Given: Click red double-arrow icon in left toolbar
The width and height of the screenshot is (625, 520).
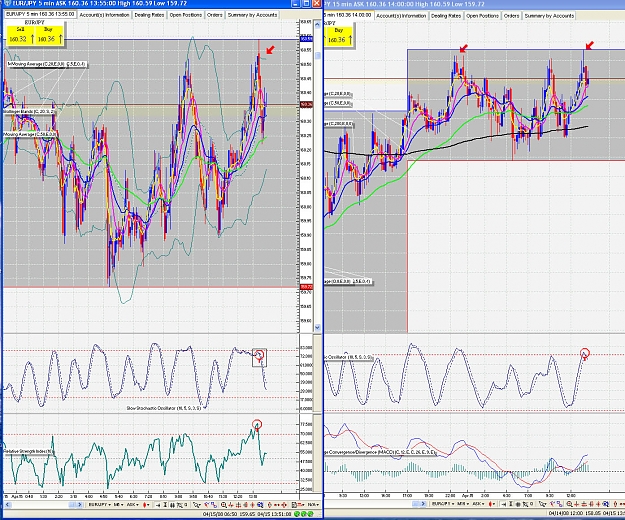Looking at the screenshot, I should 276,505.
